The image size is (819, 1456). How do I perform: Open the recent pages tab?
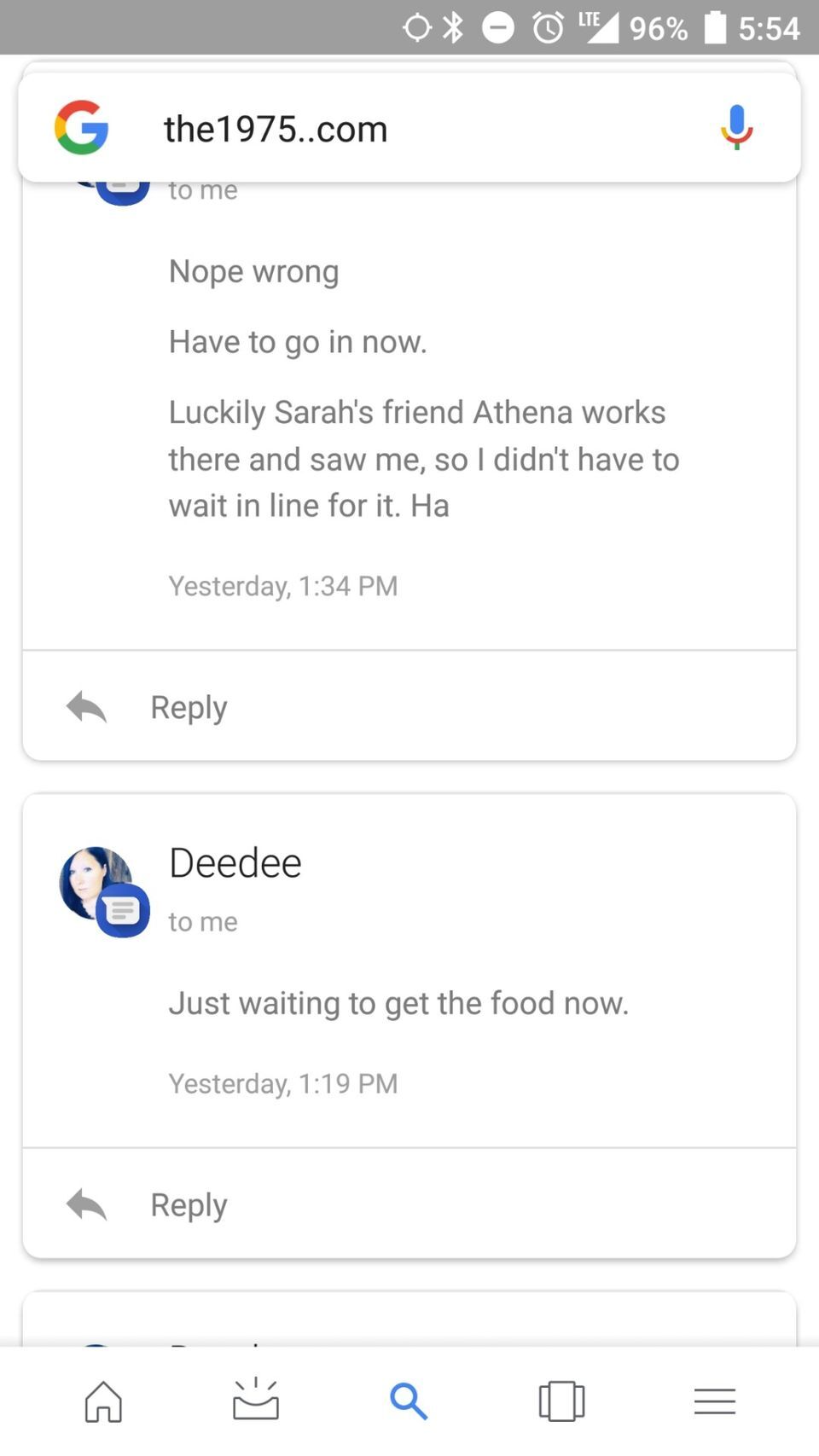tap(561, 1401)
